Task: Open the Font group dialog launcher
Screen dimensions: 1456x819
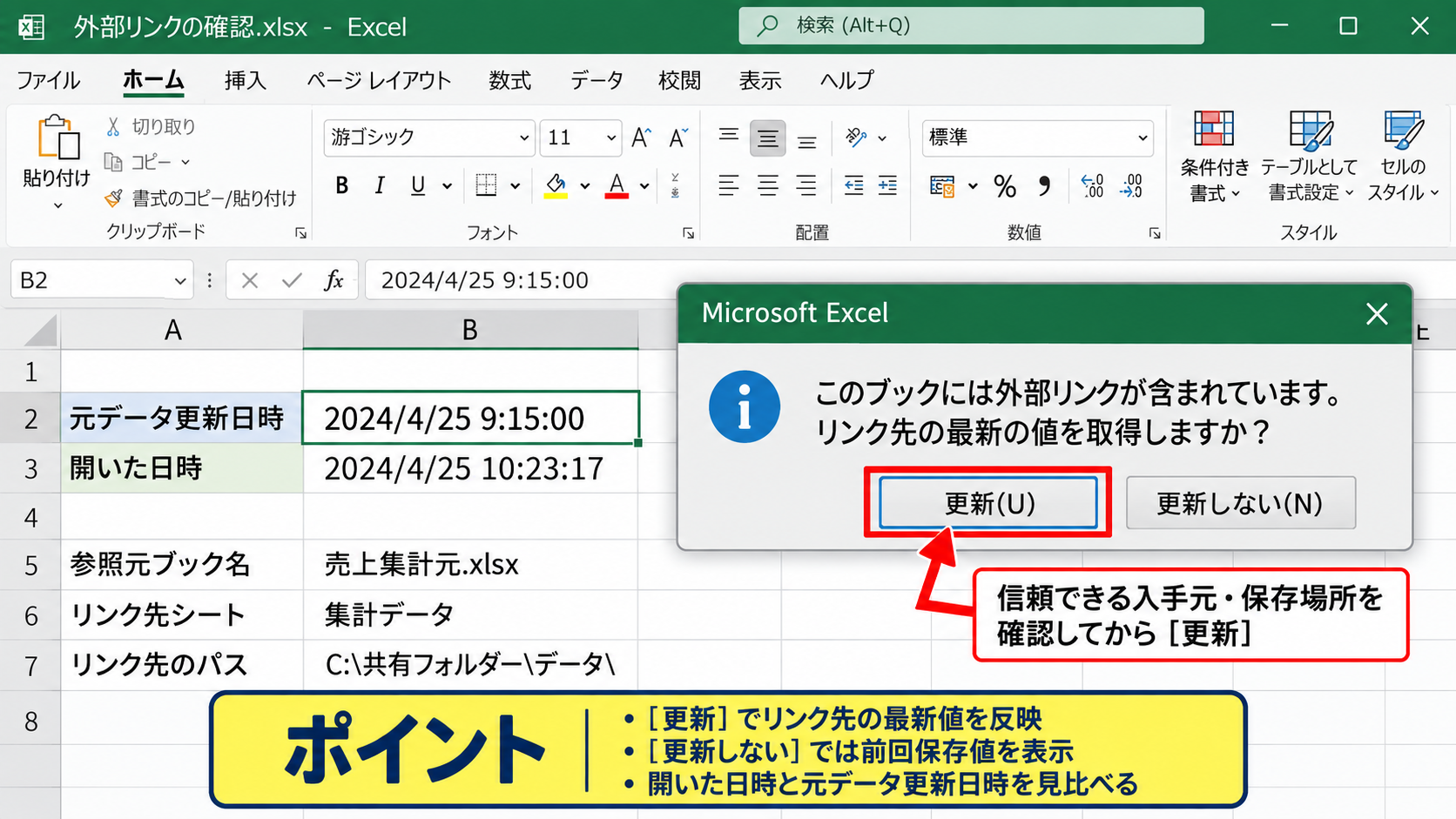Action: 688,233
